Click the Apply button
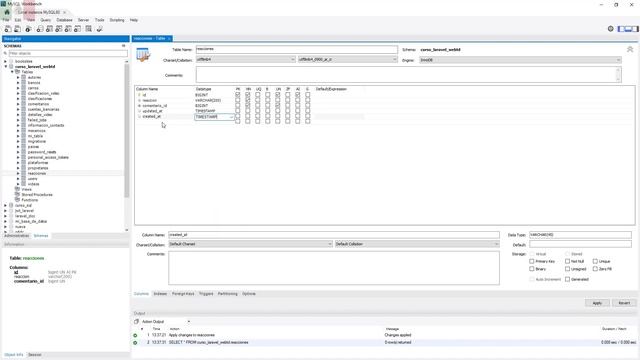 point(597,303)
